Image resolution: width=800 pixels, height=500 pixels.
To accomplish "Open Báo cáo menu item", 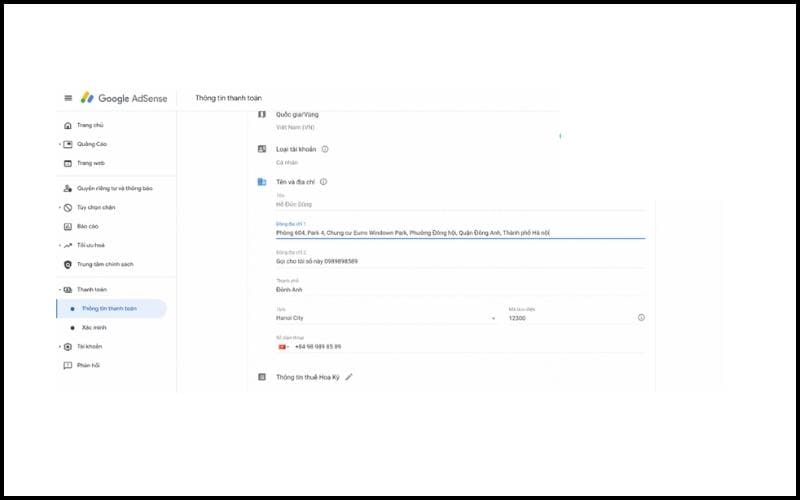I will (x=88, y=227).
